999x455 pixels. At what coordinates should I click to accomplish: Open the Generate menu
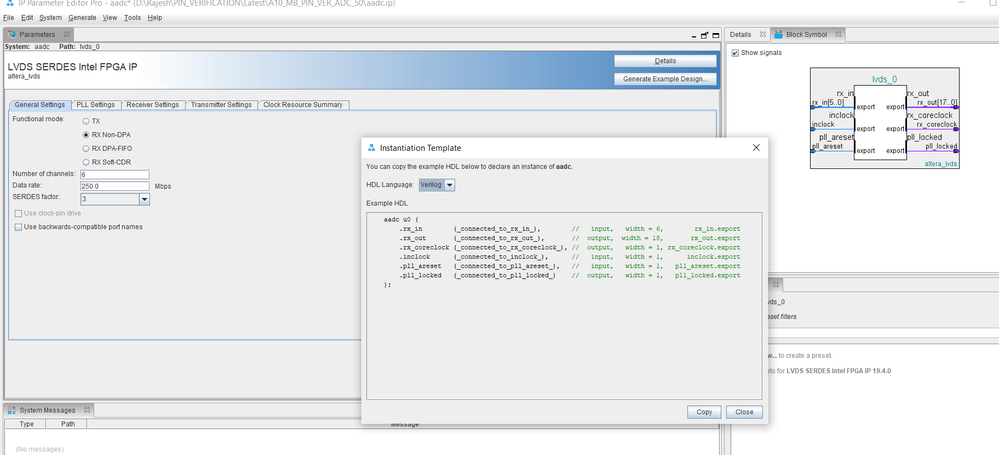[83, 18]
